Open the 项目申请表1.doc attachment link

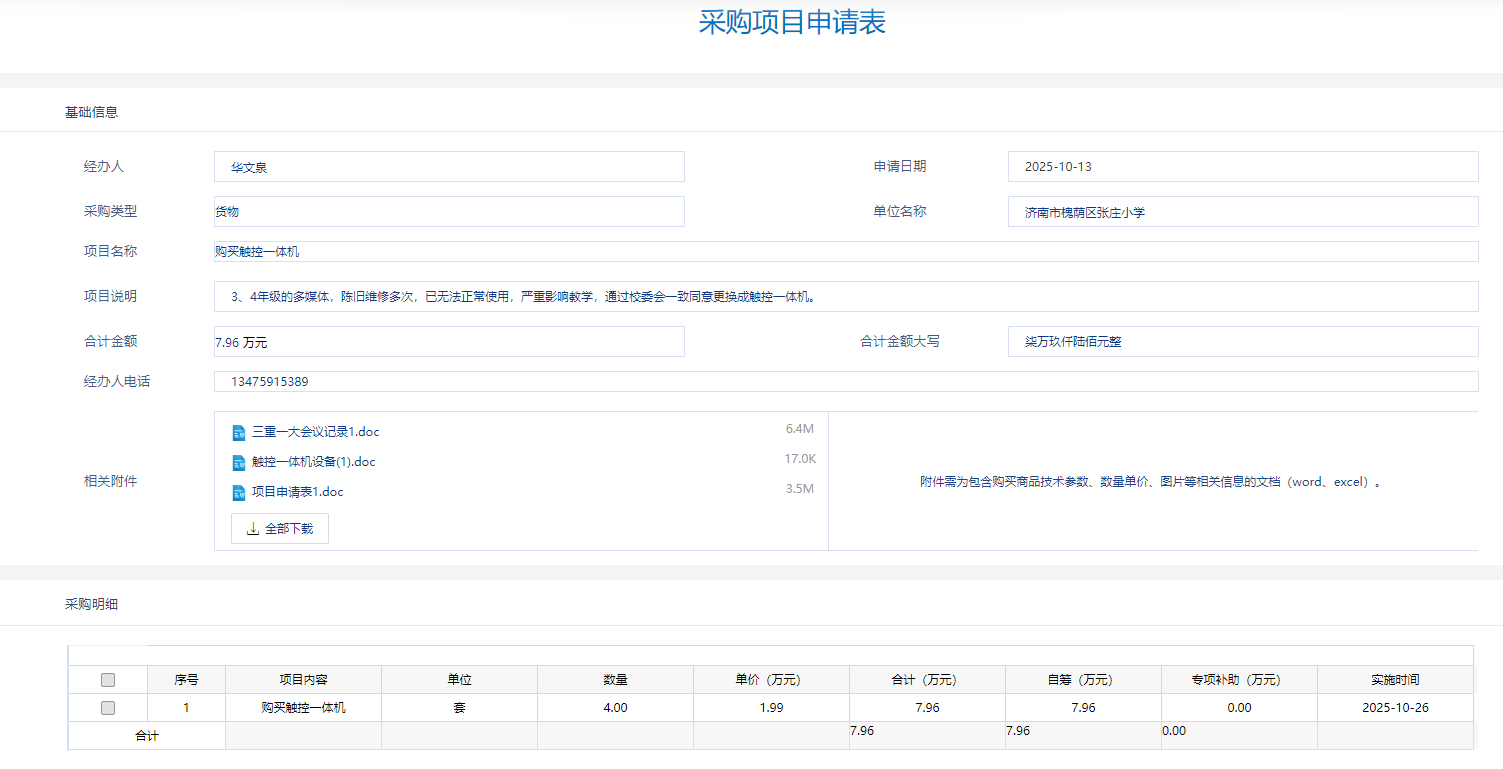coord(298,492)
